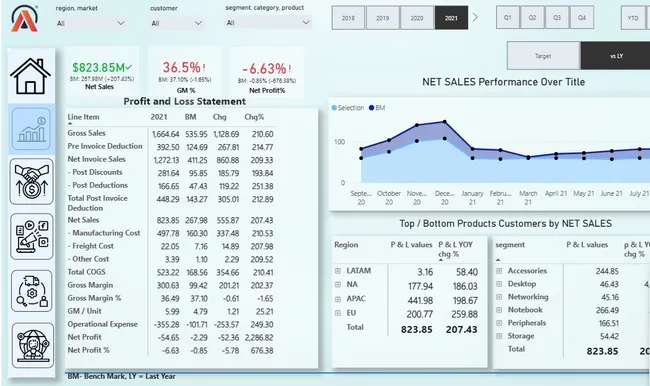Sort by Region column header
Screen dimensions: 650x386
point(346,245)
